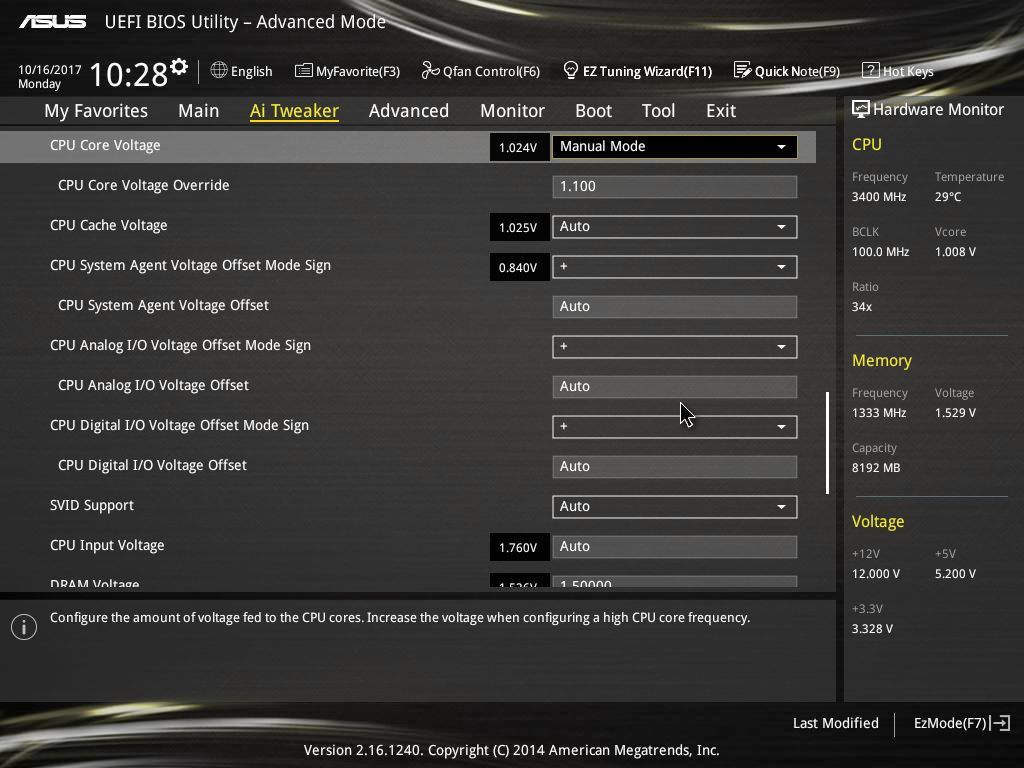Click the 0.840V System Agent reading

519,267
